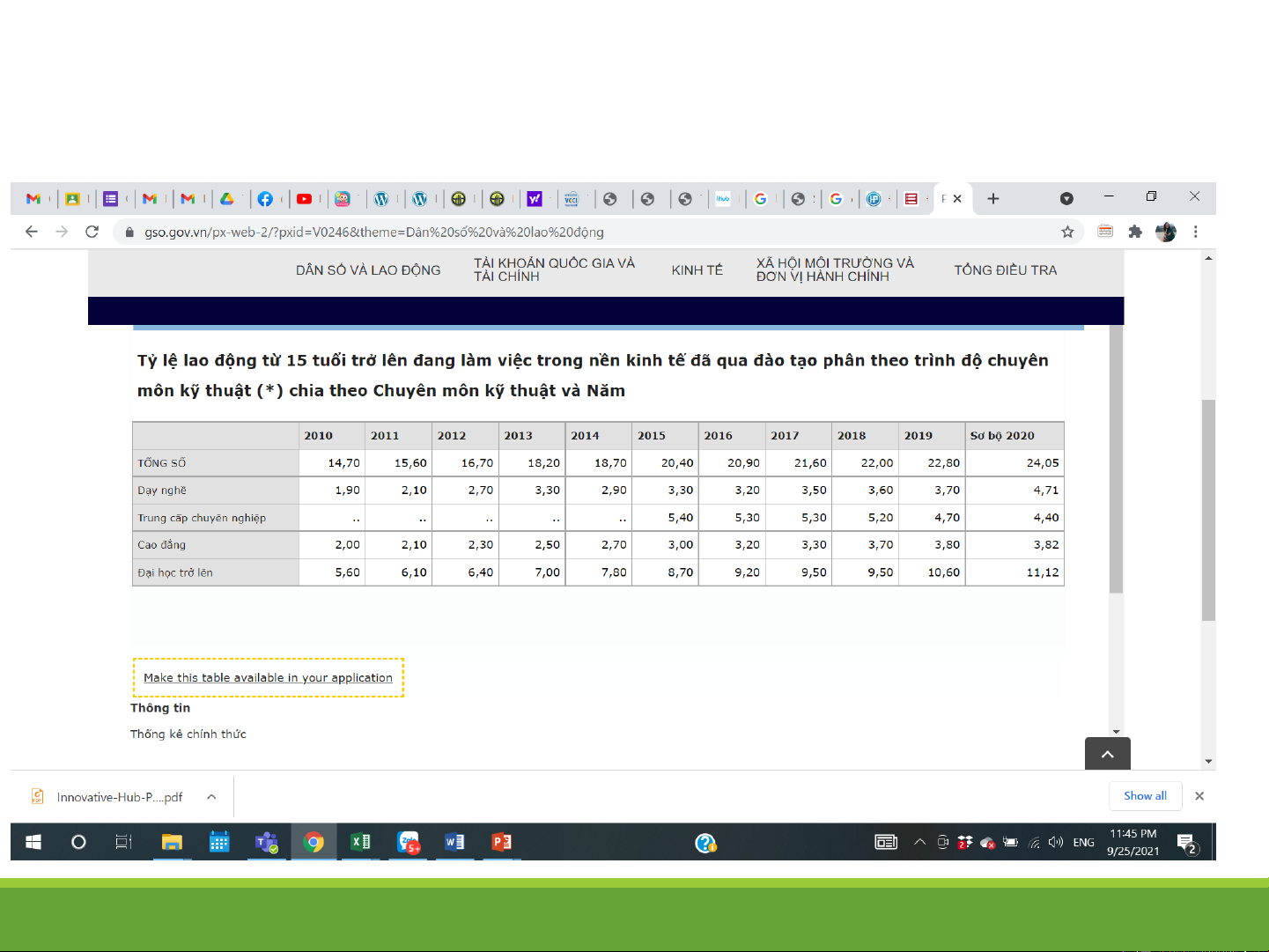Bookmark this page with the star icon
The width and height of the screenshot is (1269, 952).
tap(1067, 232)
